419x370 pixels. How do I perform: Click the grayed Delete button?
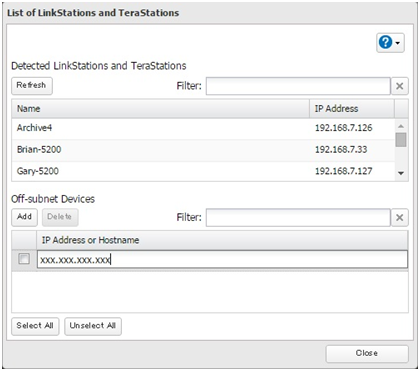60,217
